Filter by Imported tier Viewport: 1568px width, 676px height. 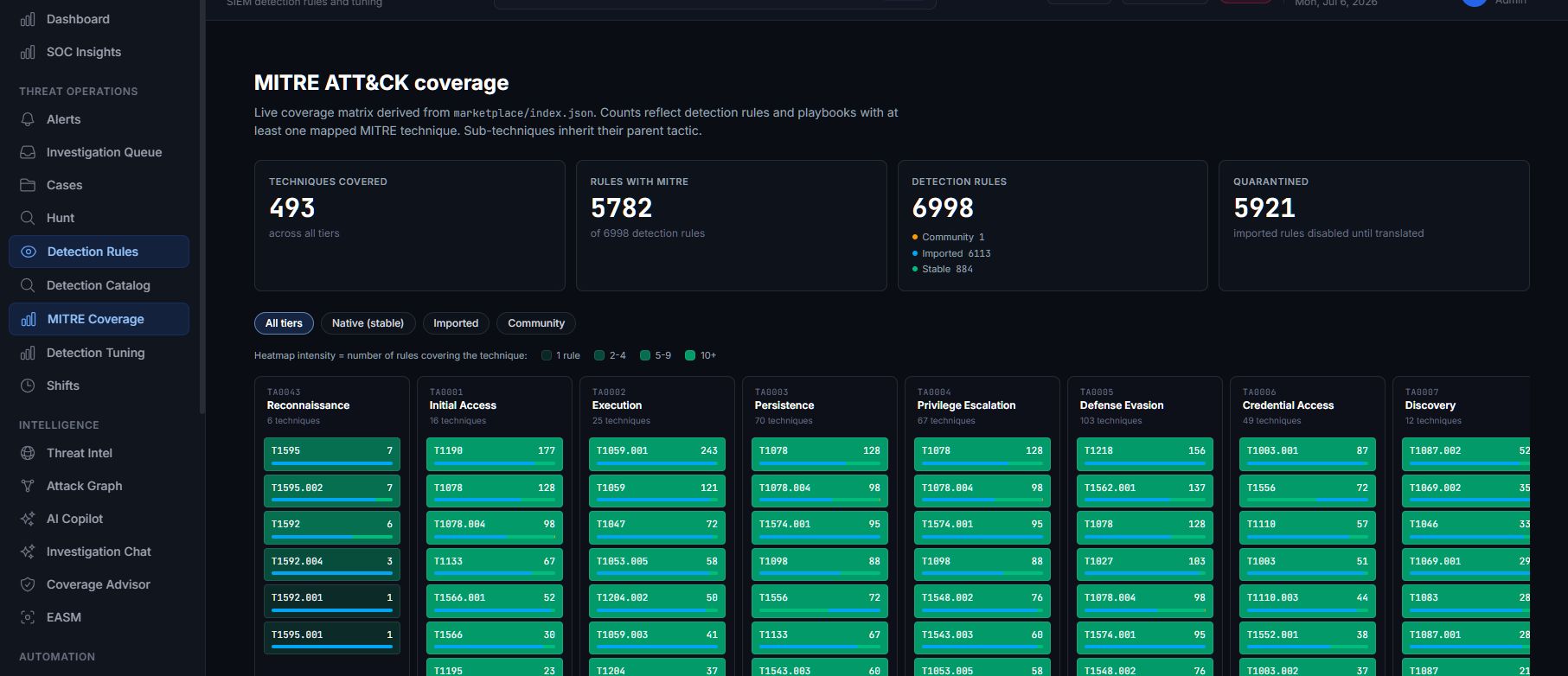point(456,323)
